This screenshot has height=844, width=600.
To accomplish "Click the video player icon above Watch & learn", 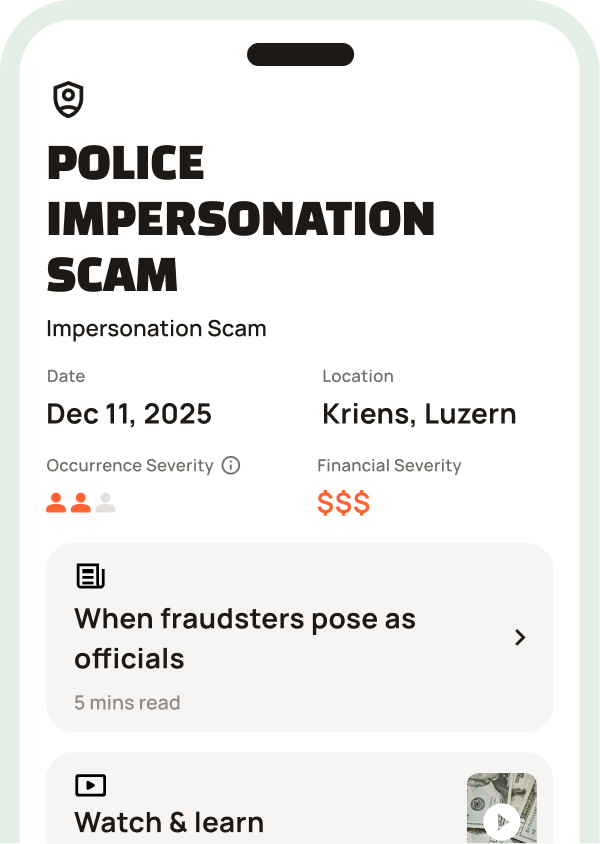I will pos(91,786).
